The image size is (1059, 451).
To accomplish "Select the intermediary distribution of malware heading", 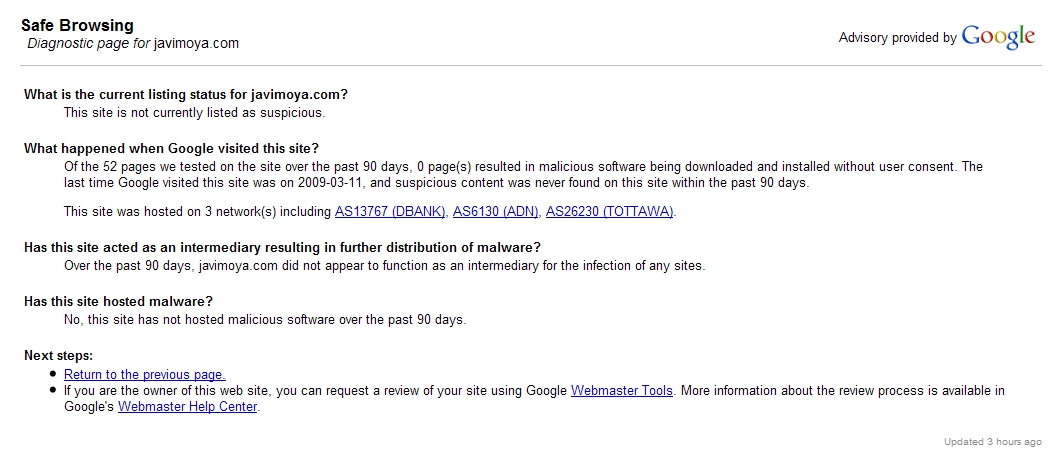I will tap(282, 247).
